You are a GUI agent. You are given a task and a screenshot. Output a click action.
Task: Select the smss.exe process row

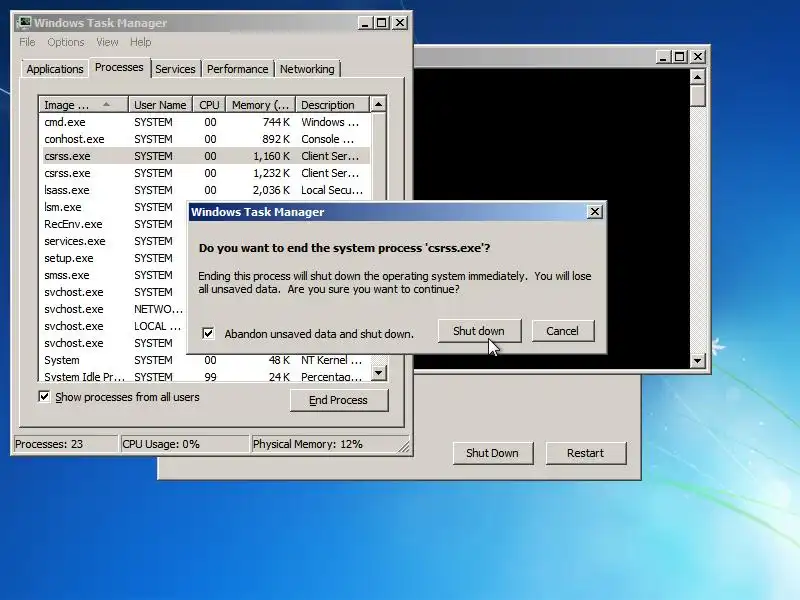113,275
